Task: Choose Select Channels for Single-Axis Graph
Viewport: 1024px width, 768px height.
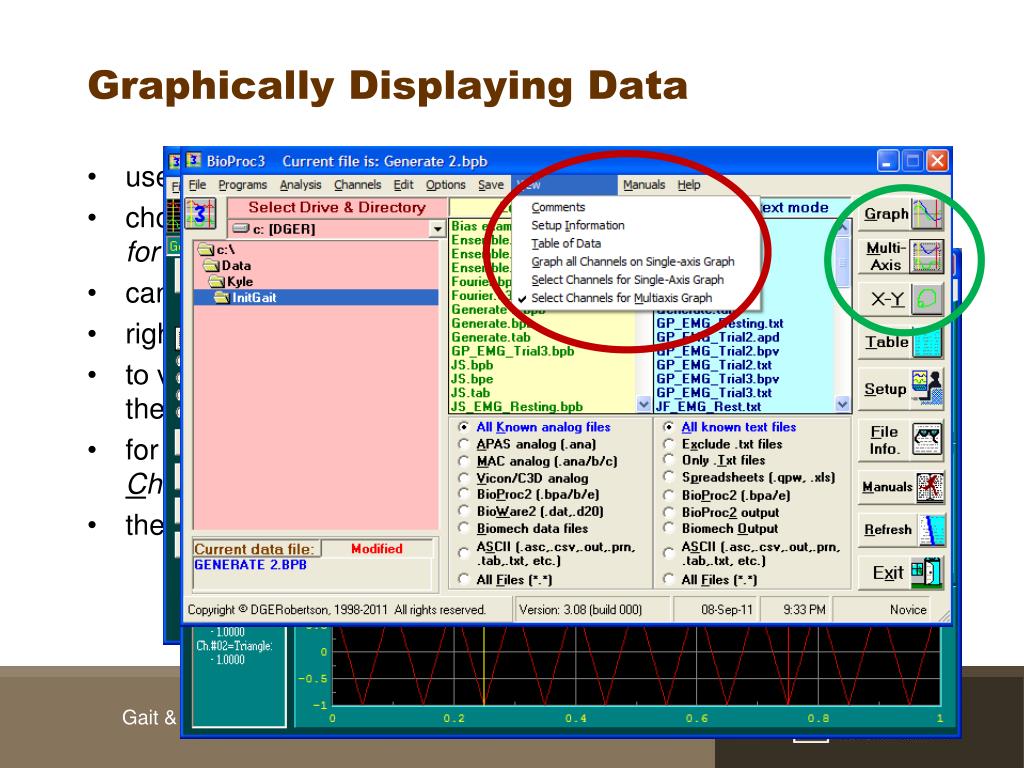Action: point(628,280)
